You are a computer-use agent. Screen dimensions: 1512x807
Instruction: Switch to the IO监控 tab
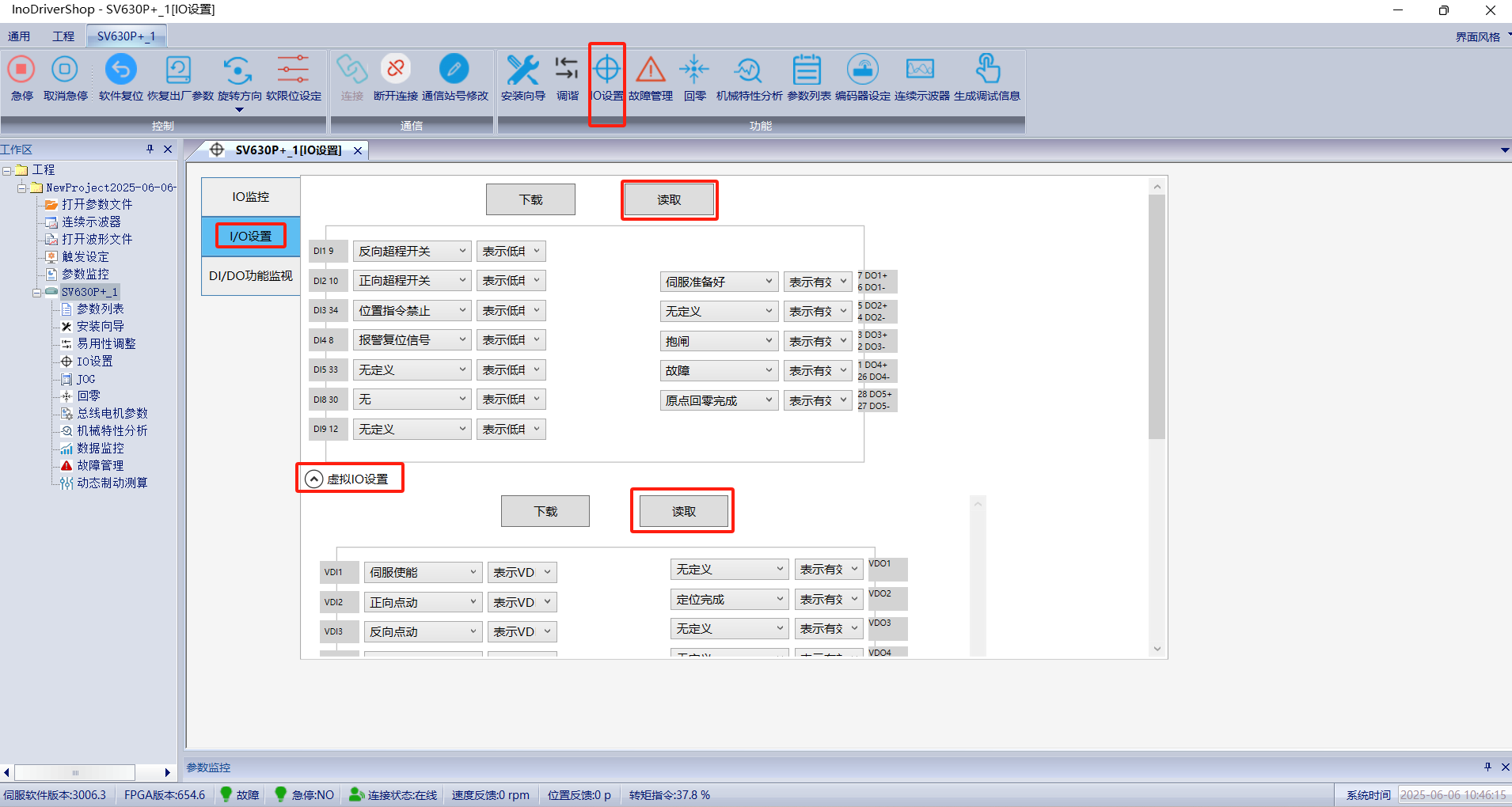pos(250,197)
